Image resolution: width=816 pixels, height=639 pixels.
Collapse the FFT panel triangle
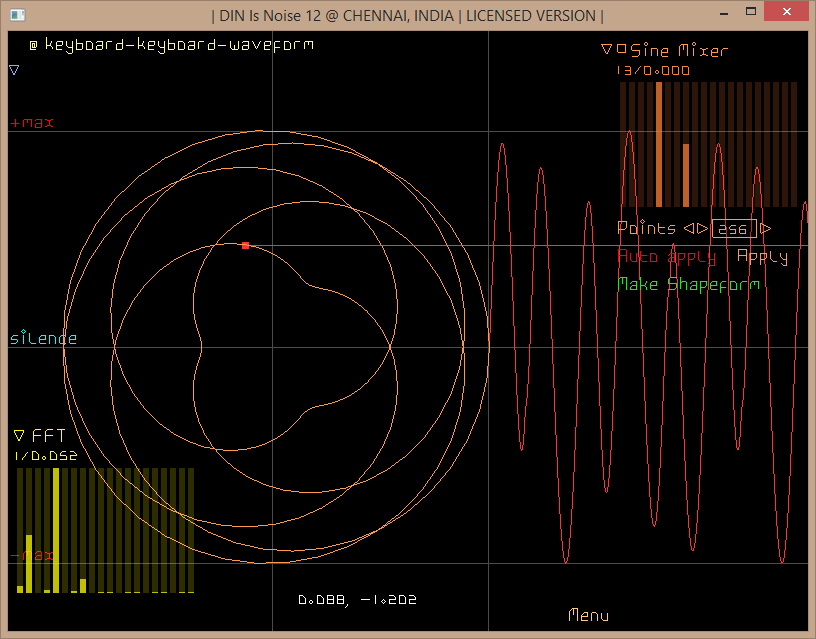19,435
